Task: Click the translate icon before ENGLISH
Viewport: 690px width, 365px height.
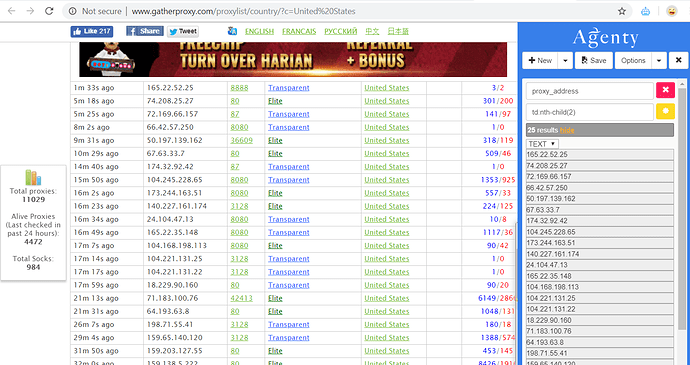Action: click(232, 31)
